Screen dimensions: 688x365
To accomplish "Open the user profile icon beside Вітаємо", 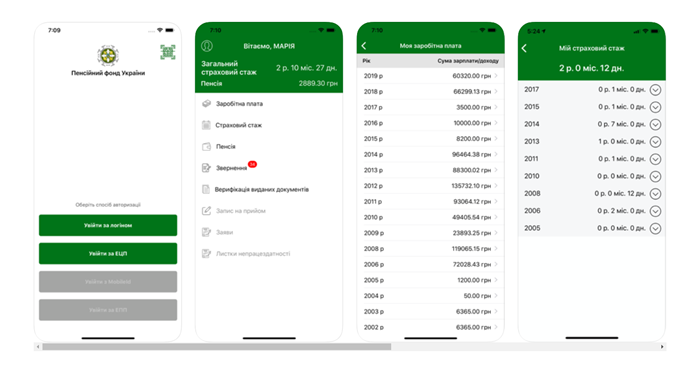I will coord(207,46).
